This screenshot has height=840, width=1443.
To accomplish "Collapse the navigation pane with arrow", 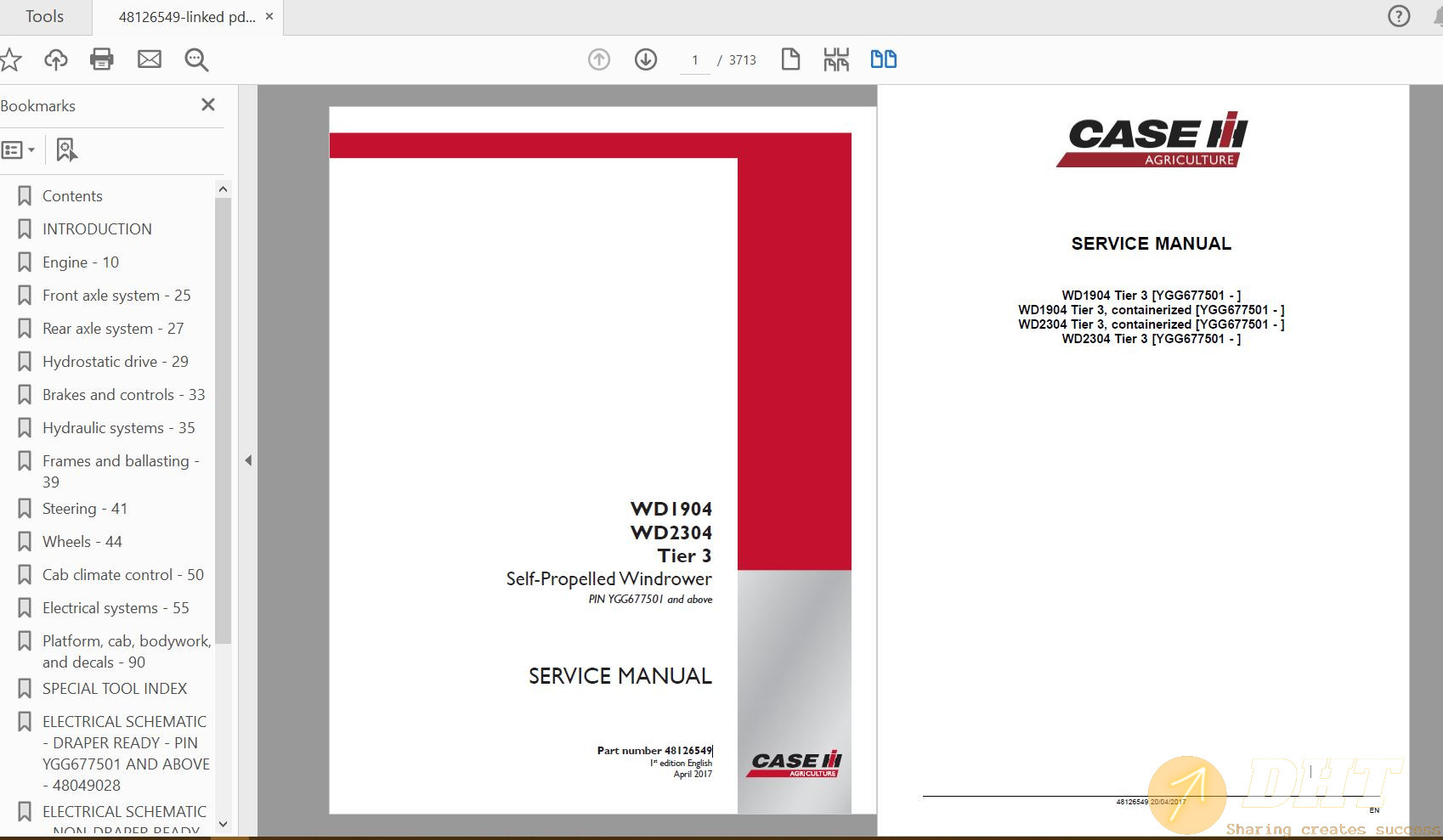I will (248, 460).
